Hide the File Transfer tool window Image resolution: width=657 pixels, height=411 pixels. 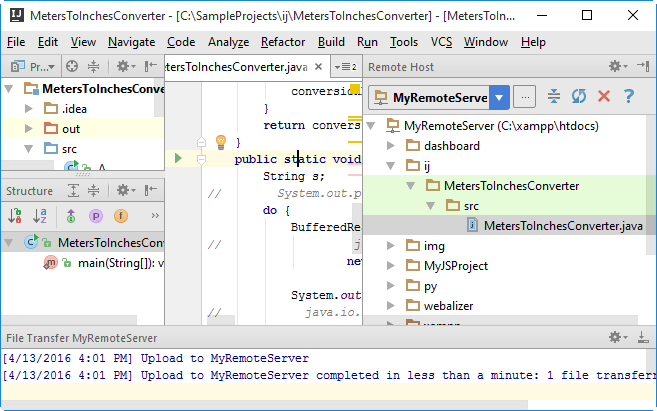(643, 337)
